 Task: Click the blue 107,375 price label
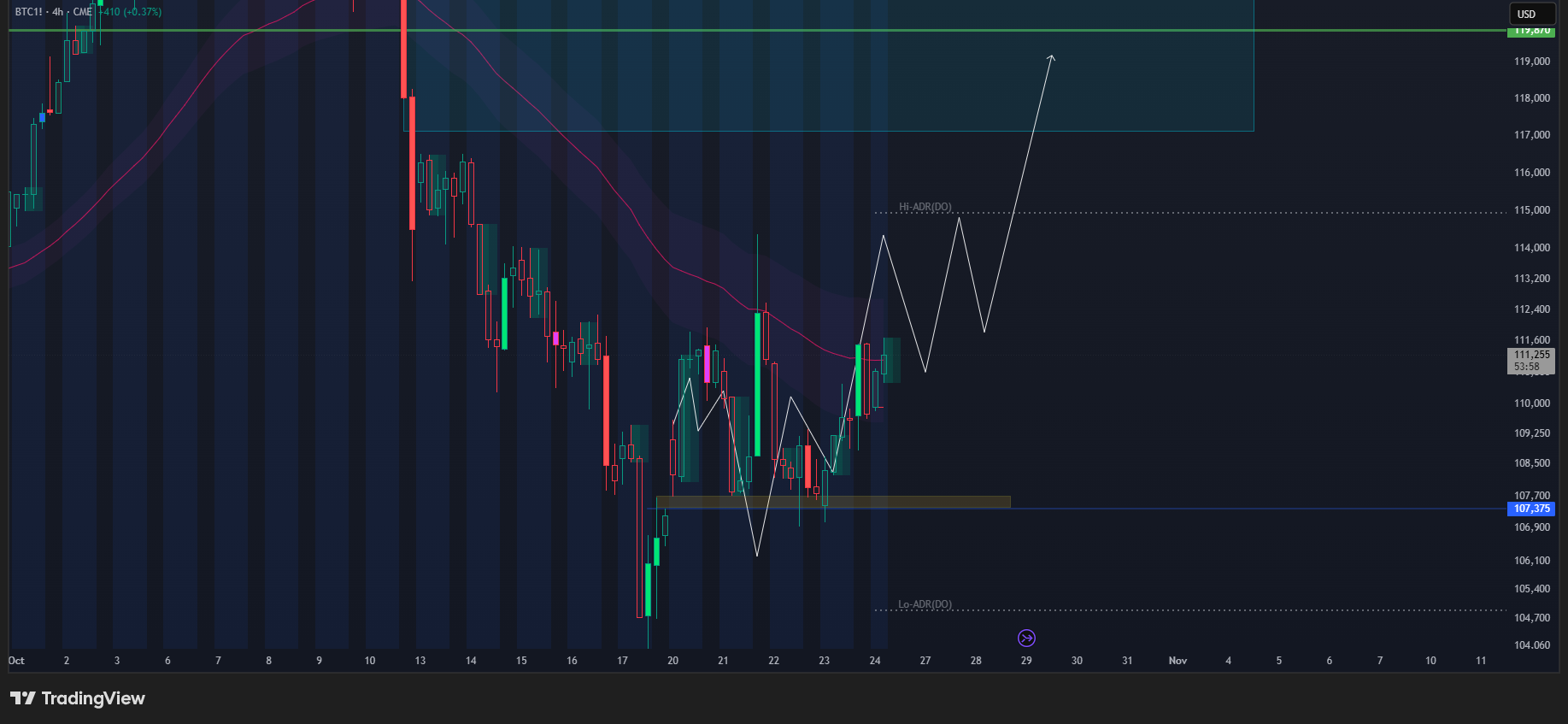(x=1532, y=509)
